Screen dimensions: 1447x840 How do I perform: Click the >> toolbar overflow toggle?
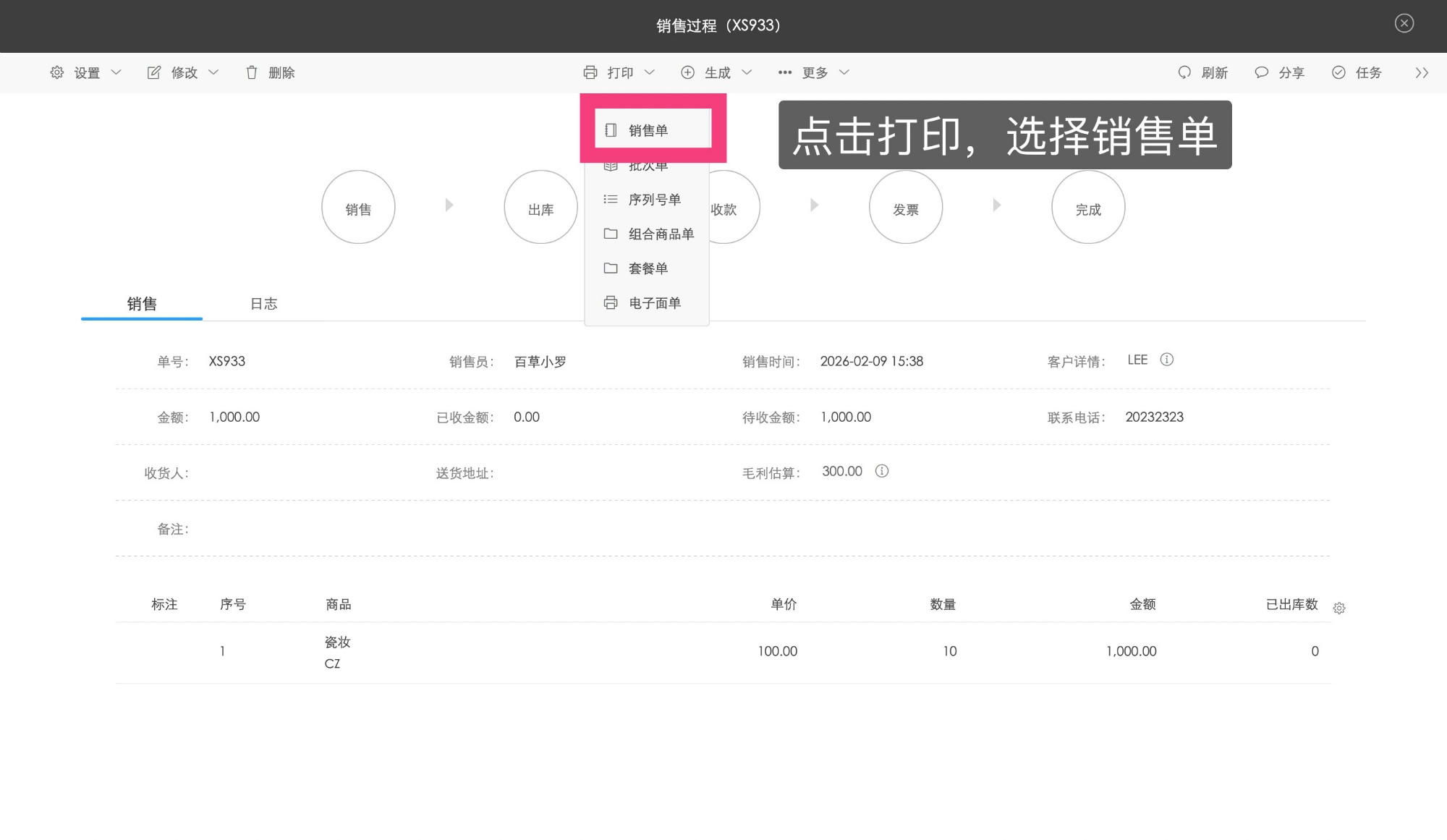point(1422,72)
